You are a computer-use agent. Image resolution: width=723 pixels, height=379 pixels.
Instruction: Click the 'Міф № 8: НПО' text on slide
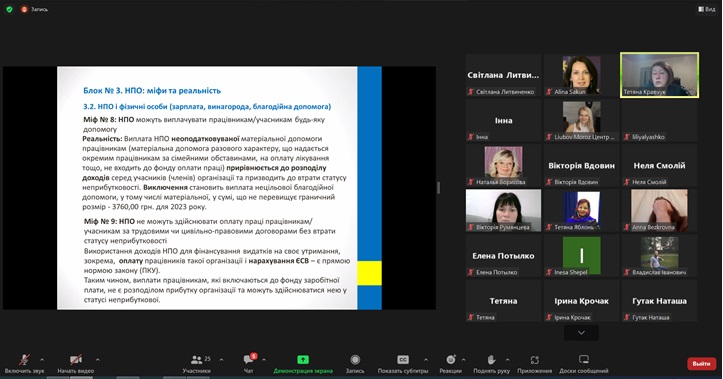[x=109, y=120]
